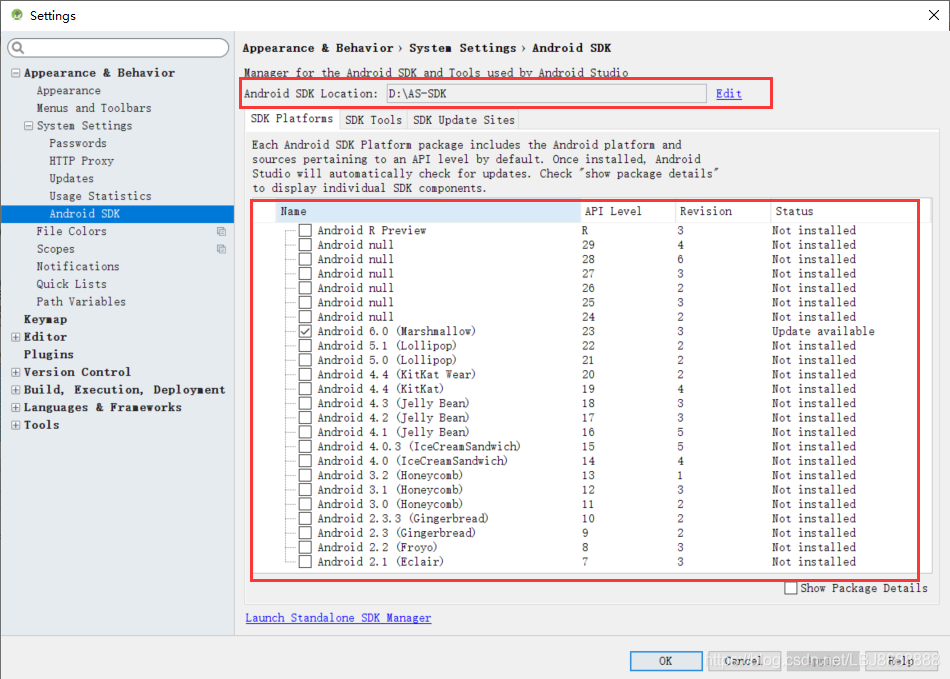The image size is (950, 679).
Task: Check the Android 3.0 (Honeycomb) checkbox
Action: tap(305, 504)
